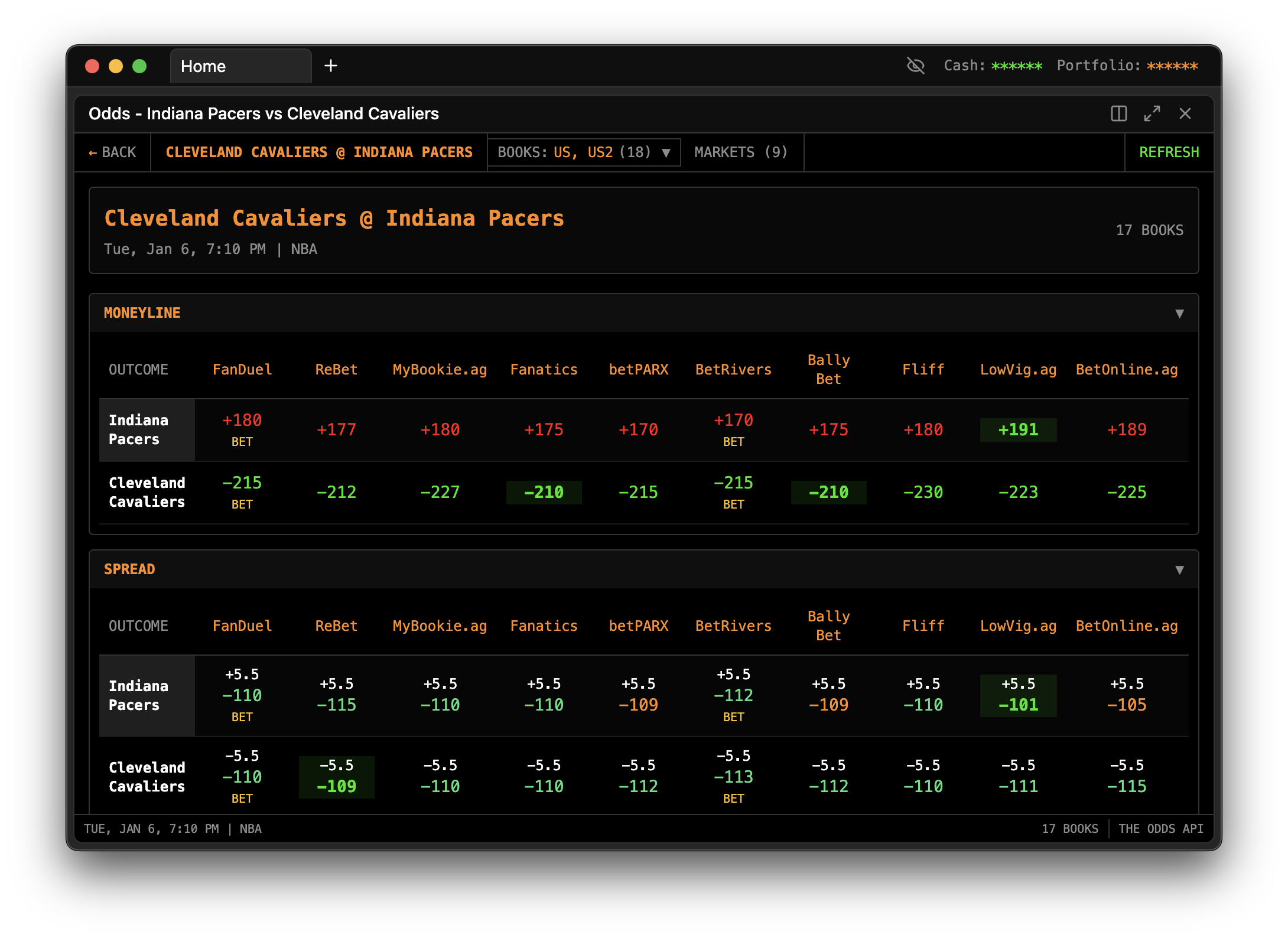Open the Books US, US2 dropdown
The width and height of the screenshot is (1288, 938).
pos(584,152)
